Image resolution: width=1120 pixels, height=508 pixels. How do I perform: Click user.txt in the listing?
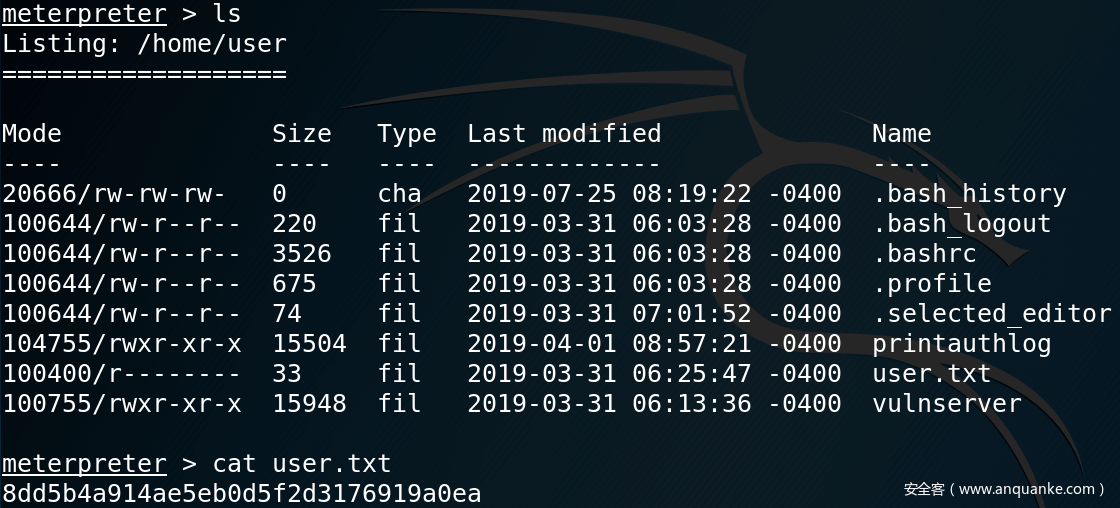931,374
